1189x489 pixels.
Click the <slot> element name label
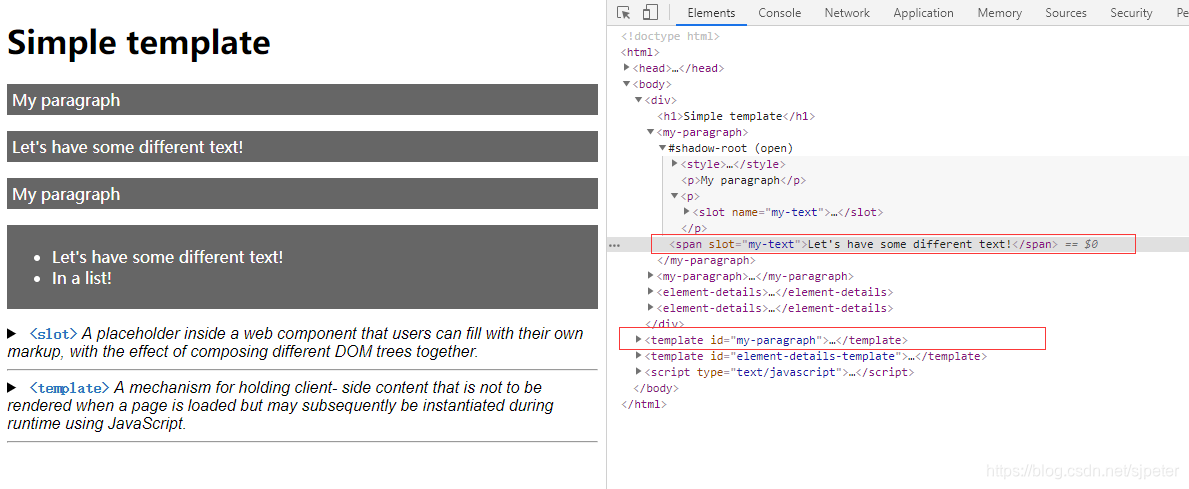[x=53, y=334]
